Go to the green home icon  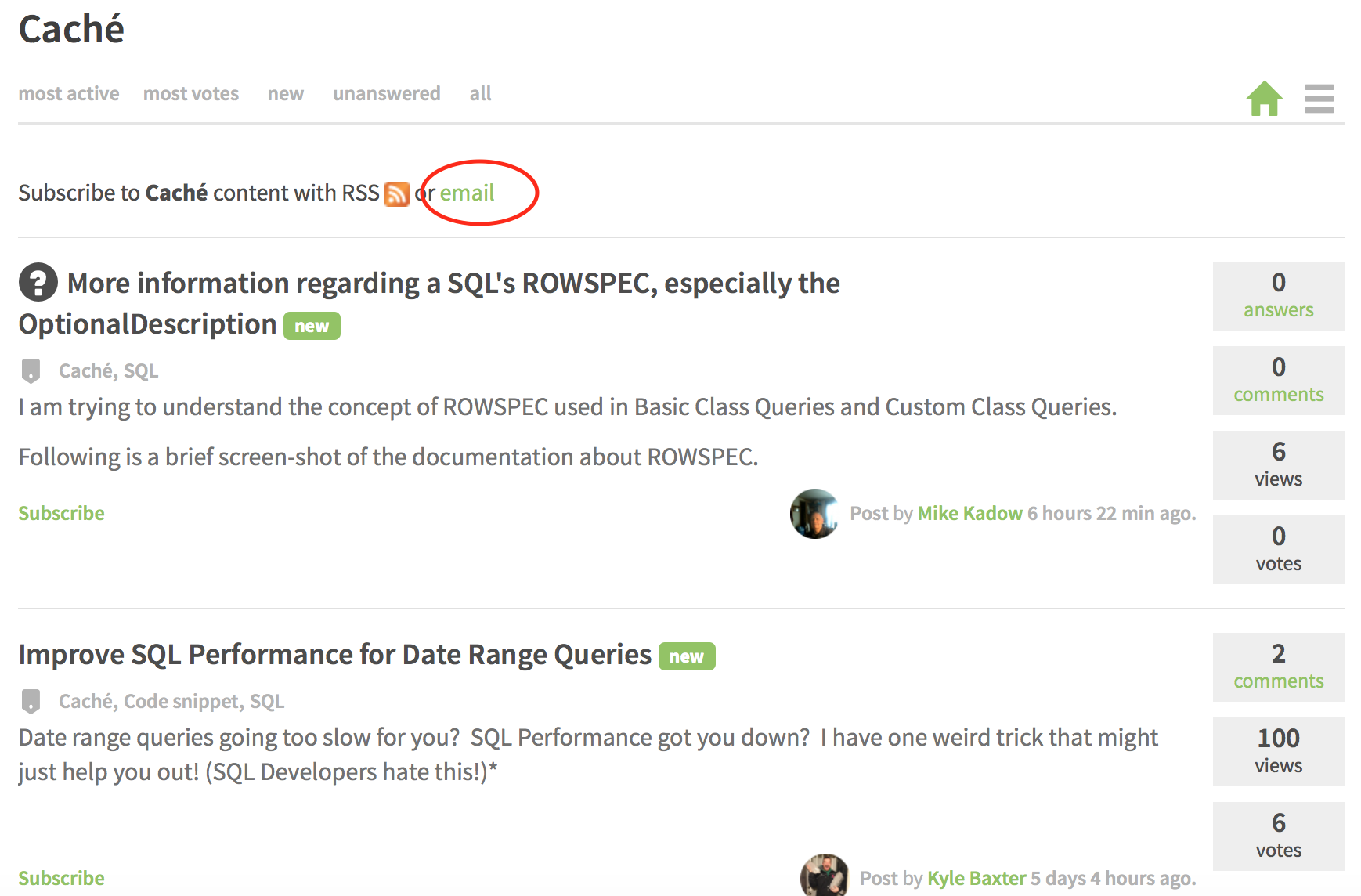click(1264, 99)
